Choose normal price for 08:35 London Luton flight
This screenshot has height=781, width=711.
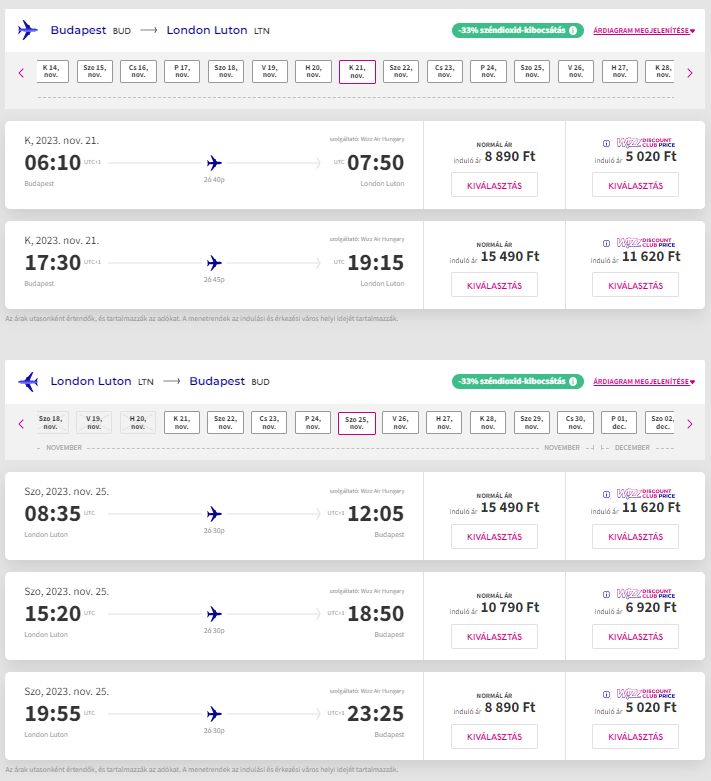[x=494, y=536]
